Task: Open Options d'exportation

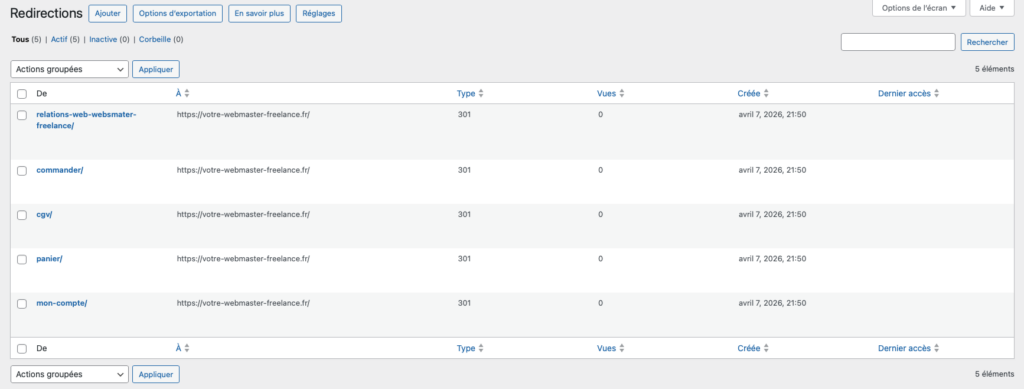Action: [178, 13]
